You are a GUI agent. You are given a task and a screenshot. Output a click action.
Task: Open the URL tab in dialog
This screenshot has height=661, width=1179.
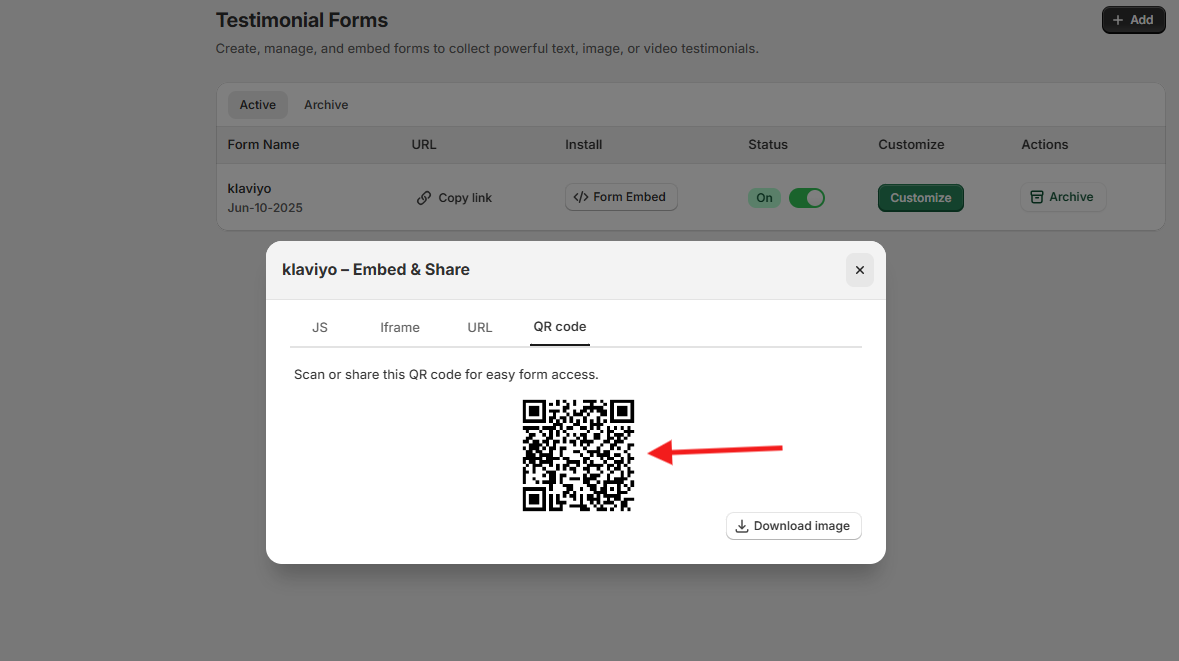point(480,327)
